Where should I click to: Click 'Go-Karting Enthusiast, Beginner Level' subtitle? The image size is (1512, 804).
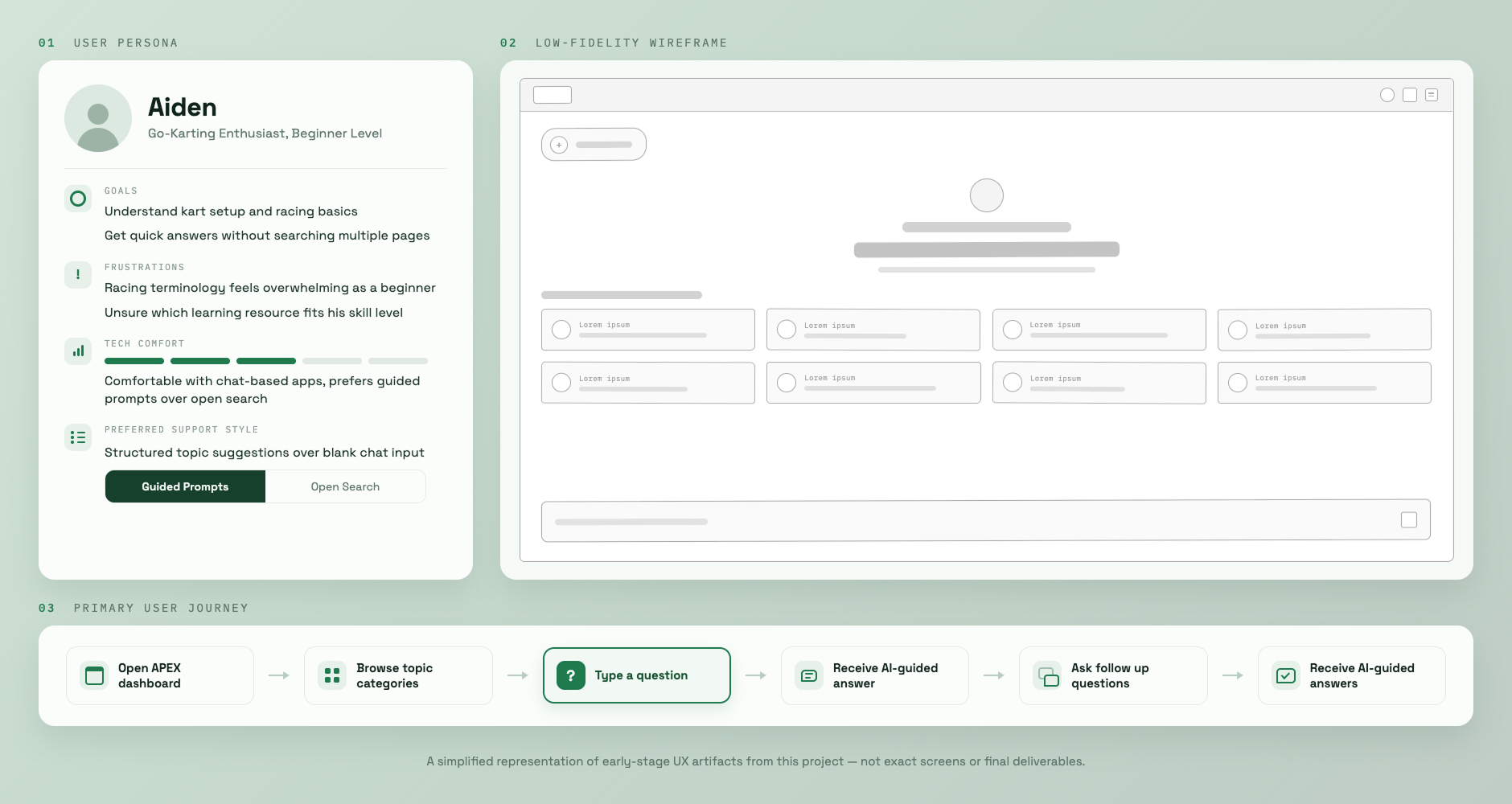(265, 133)
